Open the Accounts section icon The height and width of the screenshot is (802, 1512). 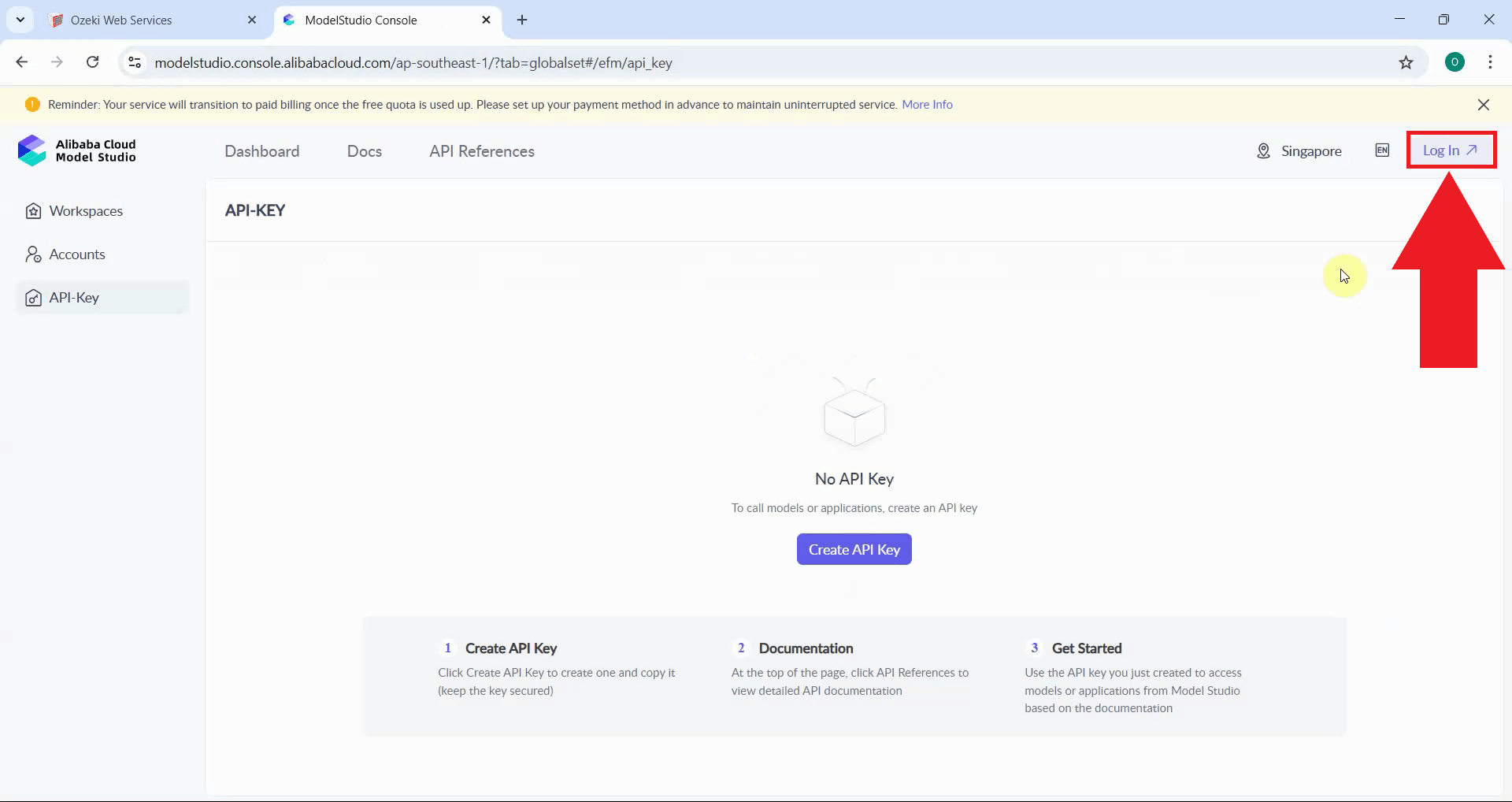pyautogui.click(x=32, y=254)
